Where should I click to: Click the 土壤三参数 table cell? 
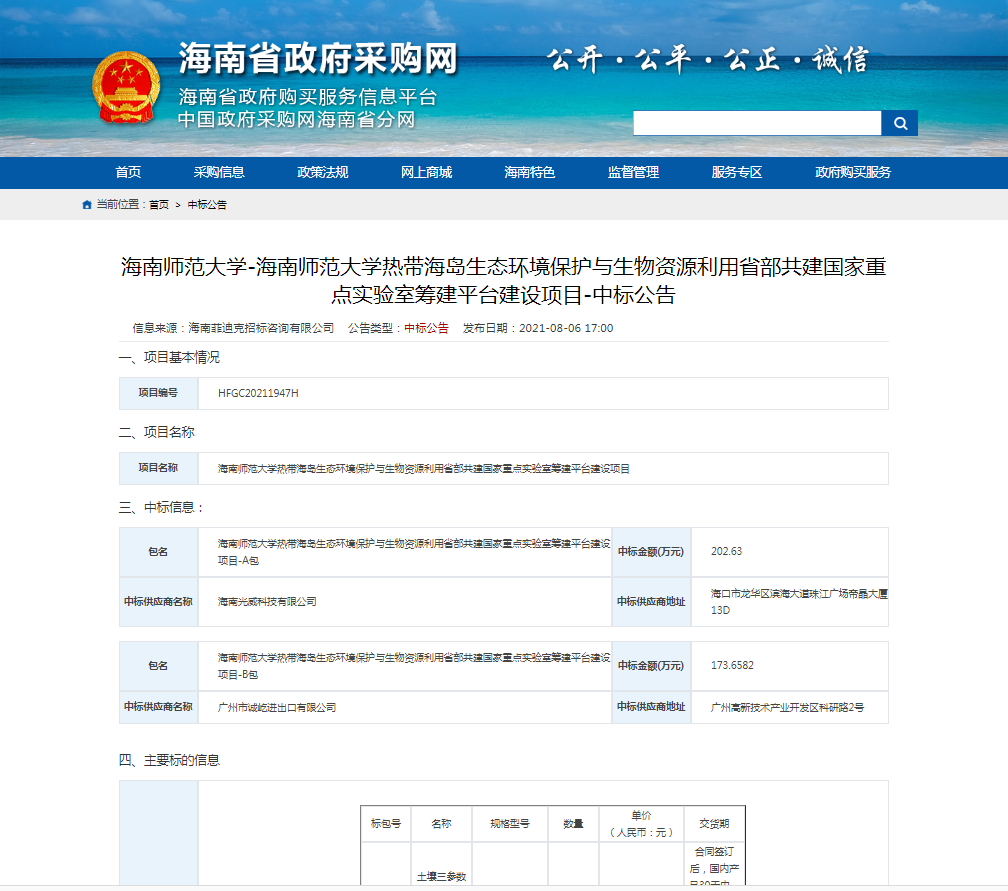[x=441, y=876]
